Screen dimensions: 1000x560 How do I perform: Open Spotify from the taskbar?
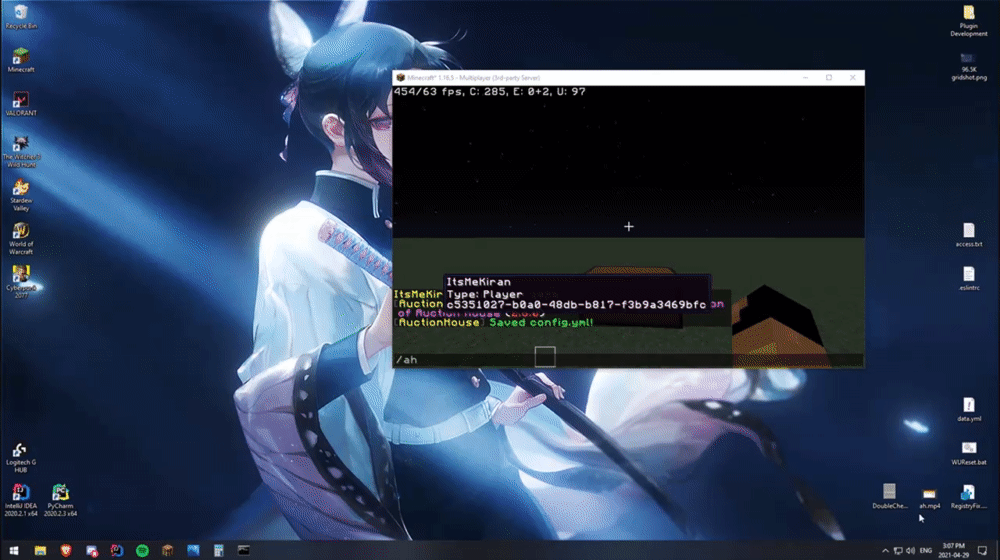[x=142, y=550]
